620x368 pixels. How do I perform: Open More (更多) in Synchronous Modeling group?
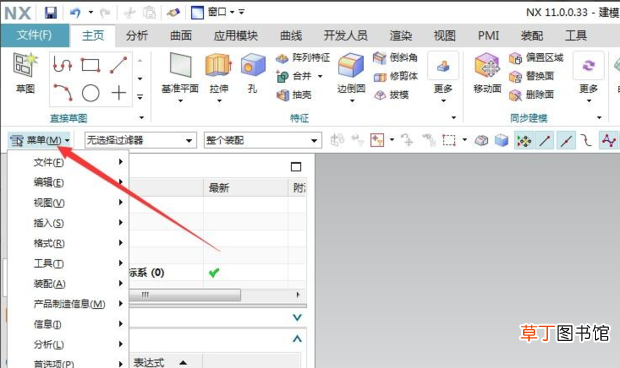(x=588, y=77)
